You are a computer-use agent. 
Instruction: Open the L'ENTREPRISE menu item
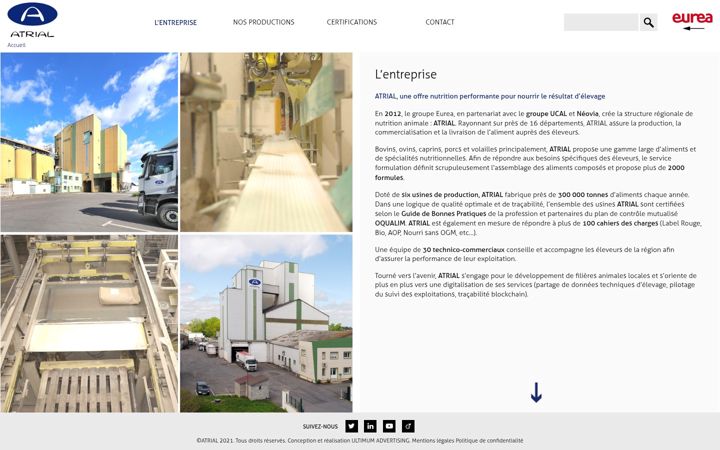pyautogui.click(x=175, y=22)
